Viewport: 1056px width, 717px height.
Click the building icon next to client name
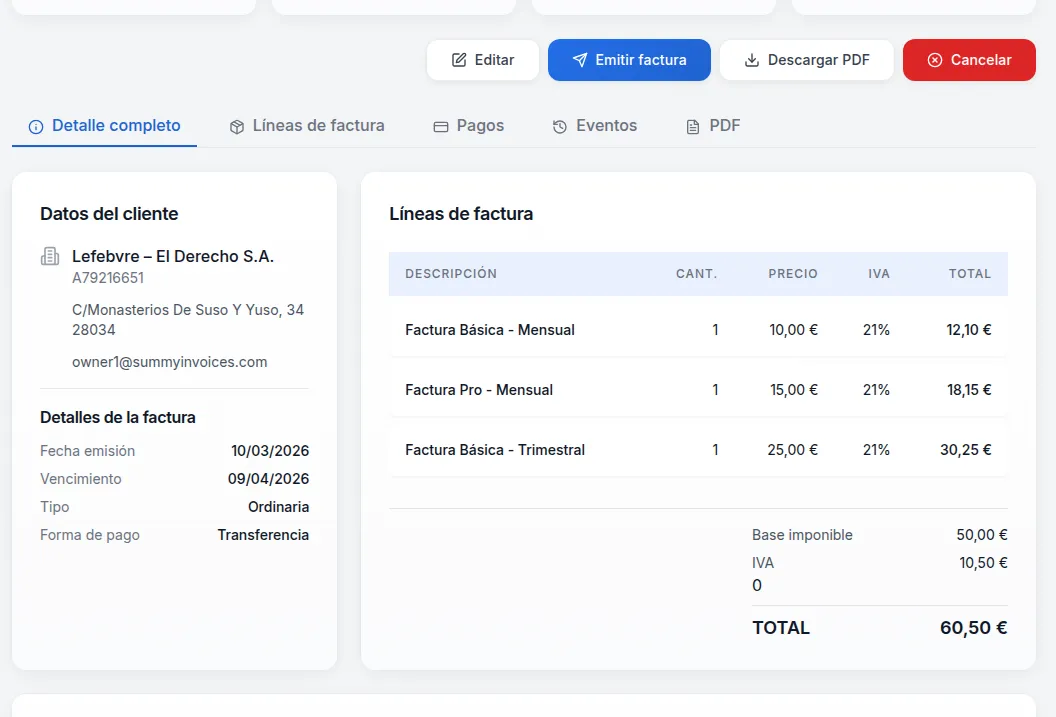(x=50, y=257)
